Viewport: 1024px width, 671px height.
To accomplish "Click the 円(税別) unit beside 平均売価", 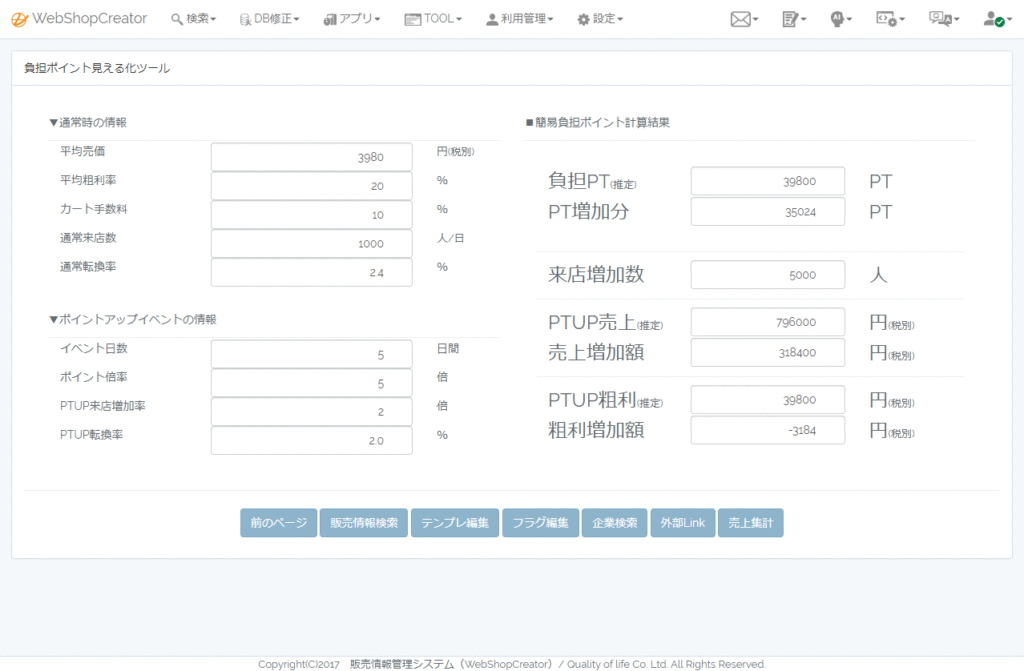I will click(x=455, y=151).
